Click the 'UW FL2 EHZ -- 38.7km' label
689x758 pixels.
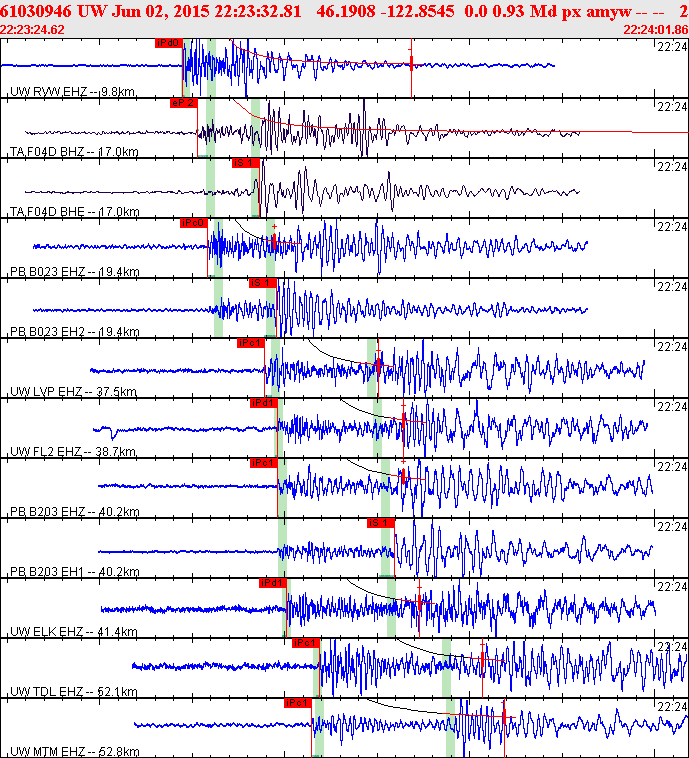pyautogui.click(x=73, y=451)
